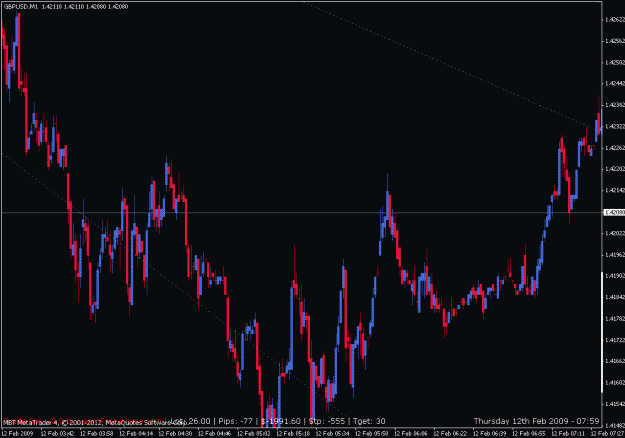This screenshot has width=625, height=438.
Task: Click the time label 12 Feb 05:02
Action: click(254, 434)
